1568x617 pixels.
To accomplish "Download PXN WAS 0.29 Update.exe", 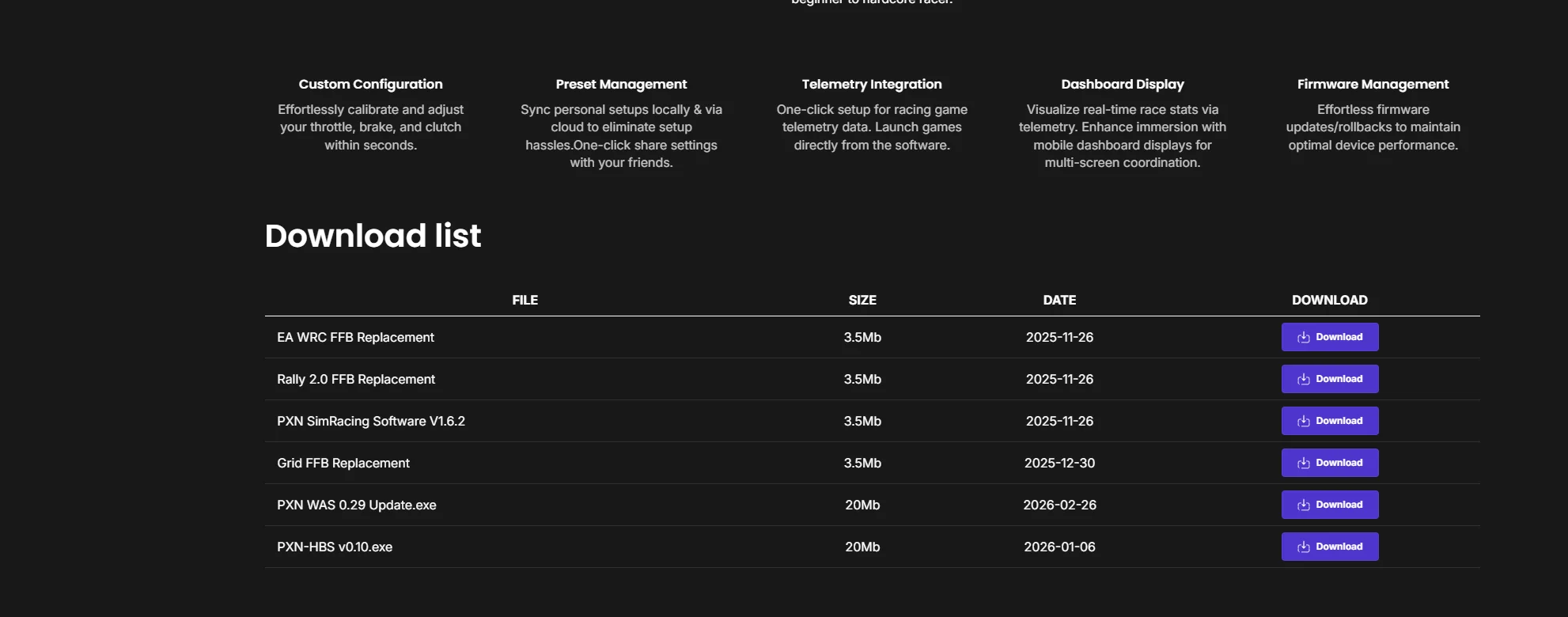I will 1330,505.
